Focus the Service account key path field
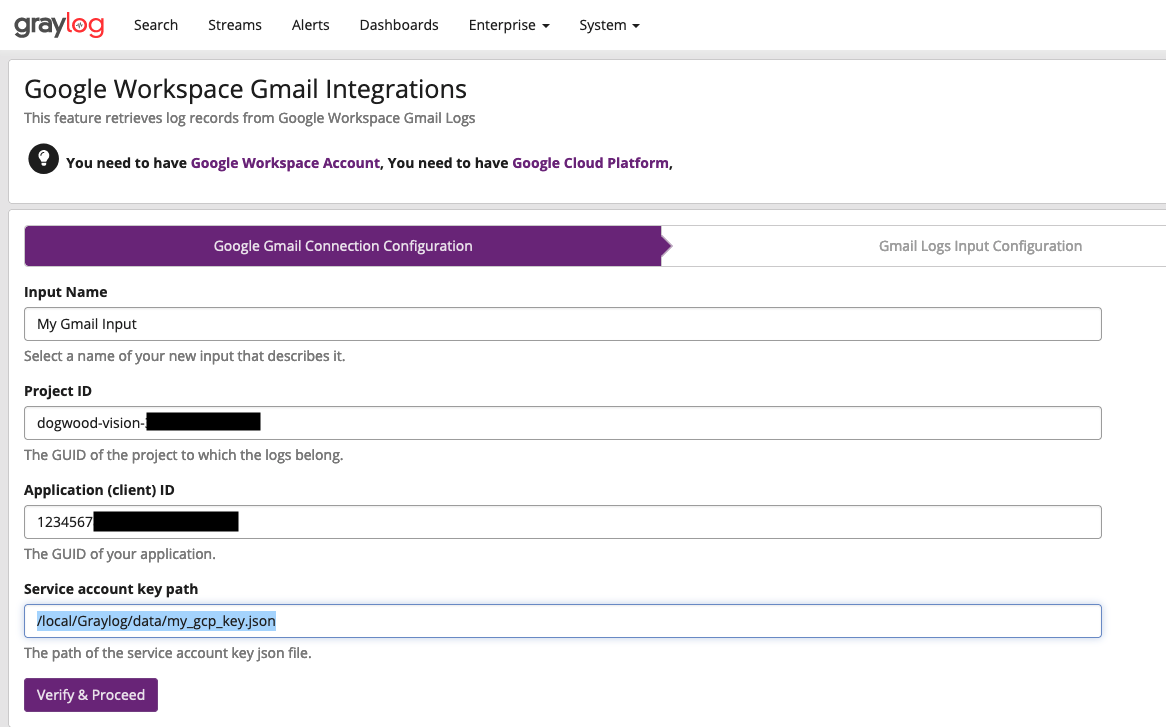This screenshot has width=1166, height=727. tap(562, 620)
